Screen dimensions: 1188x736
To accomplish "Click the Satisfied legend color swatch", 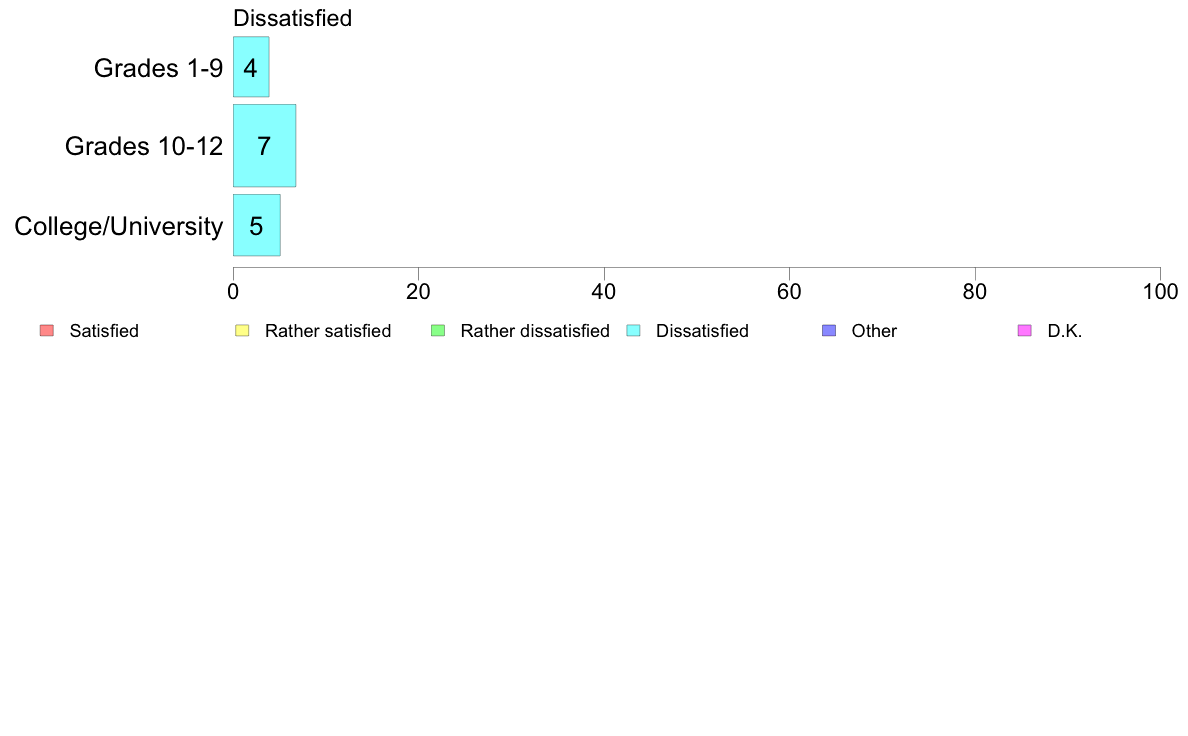I will [x=46, y=331].
